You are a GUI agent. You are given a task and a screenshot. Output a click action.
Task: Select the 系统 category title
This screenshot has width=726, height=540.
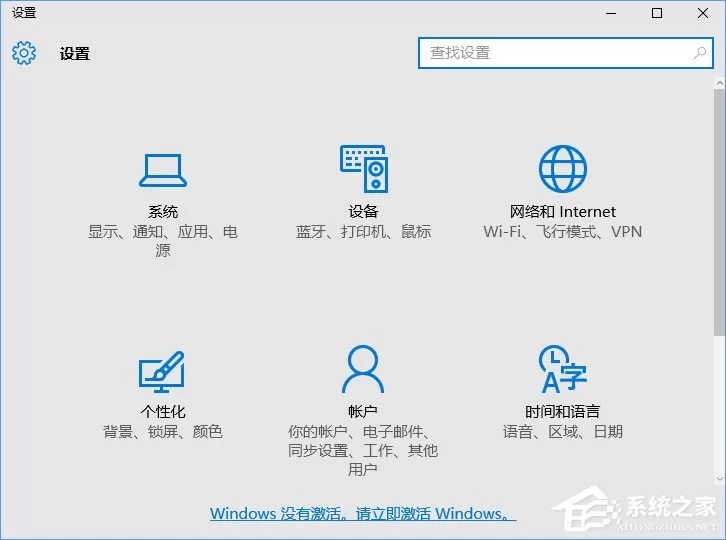click(163, 212)
